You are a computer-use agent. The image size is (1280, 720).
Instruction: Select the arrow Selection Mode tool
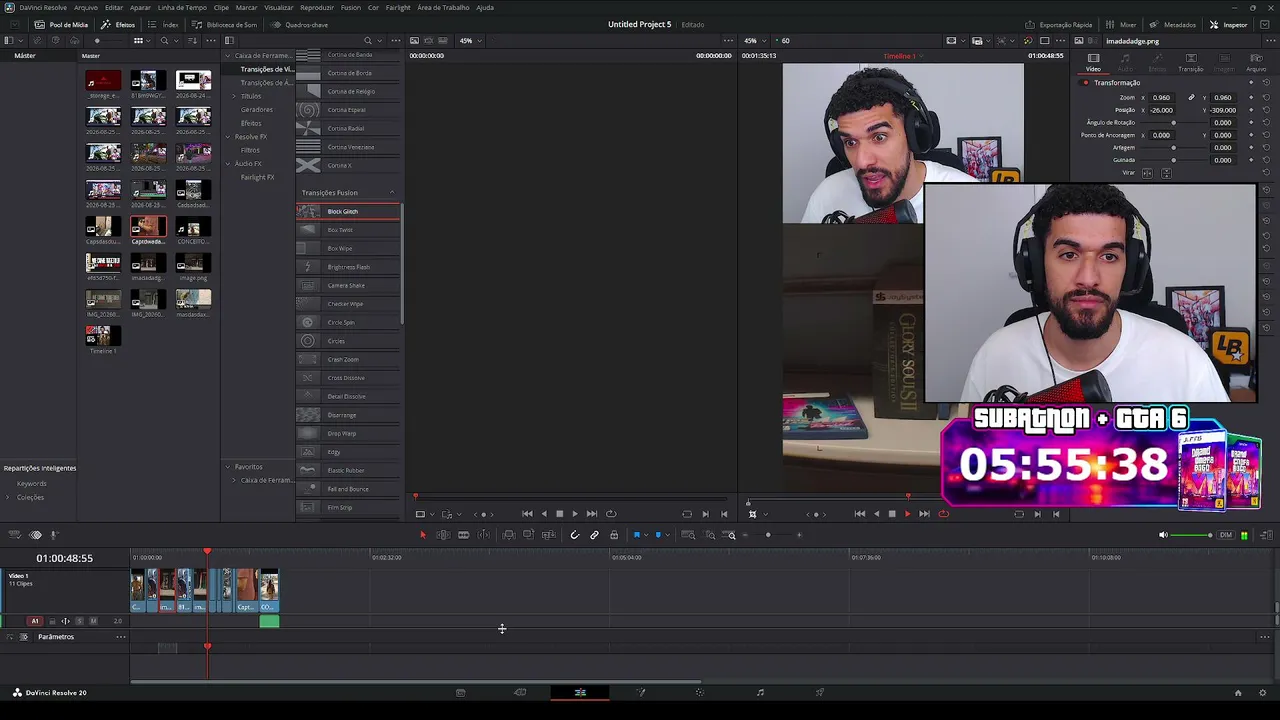click(422, 535)
